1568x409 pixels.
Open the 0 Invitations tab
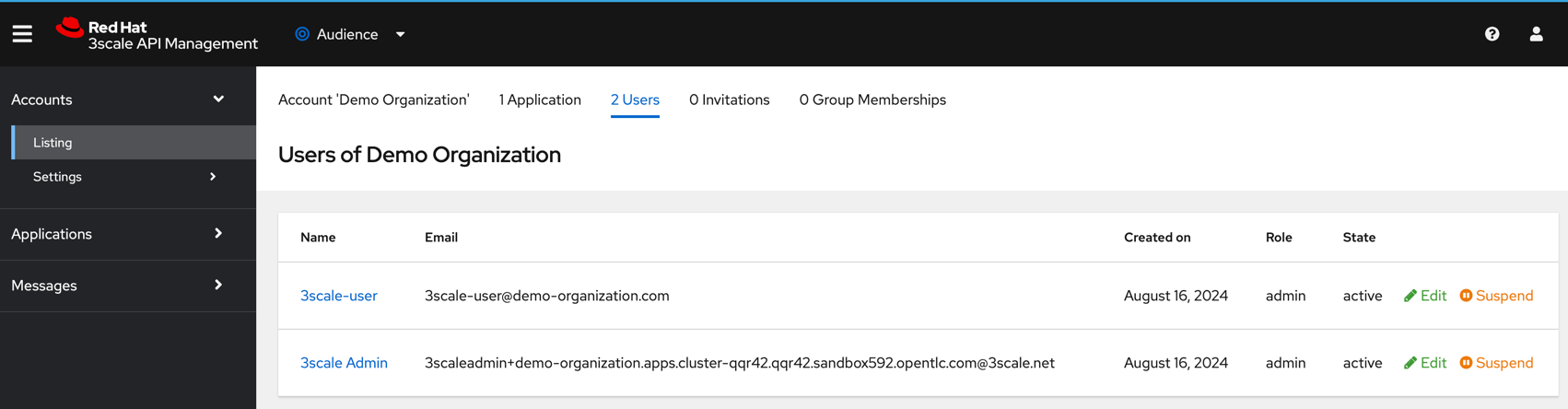coord(730,99)
